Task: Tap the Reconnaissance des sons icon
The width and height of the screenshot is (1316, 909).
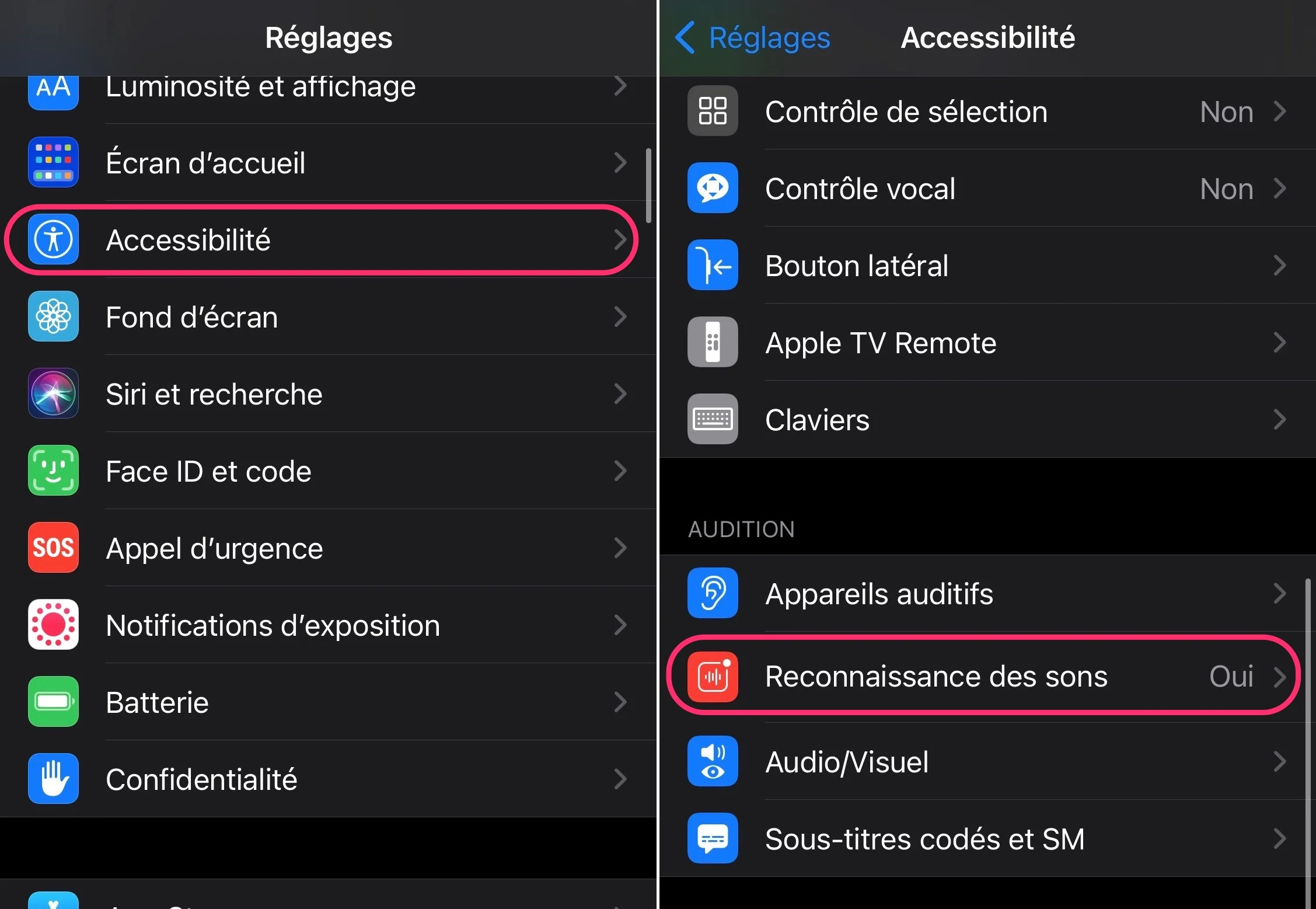Action: [x=713, y=677]
